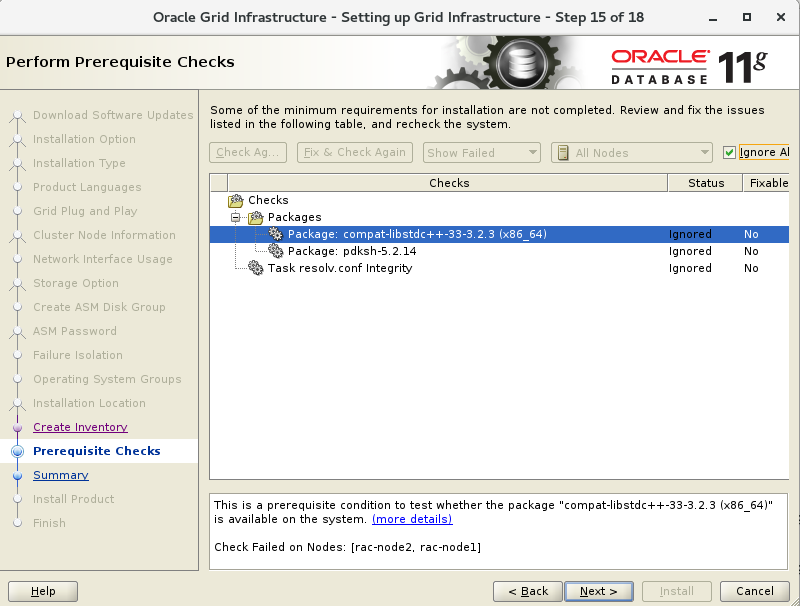Viewport: 800px width, 606px height.
Task: Click the Prerequisite Checks step bullet
Action: pos(17,451)
